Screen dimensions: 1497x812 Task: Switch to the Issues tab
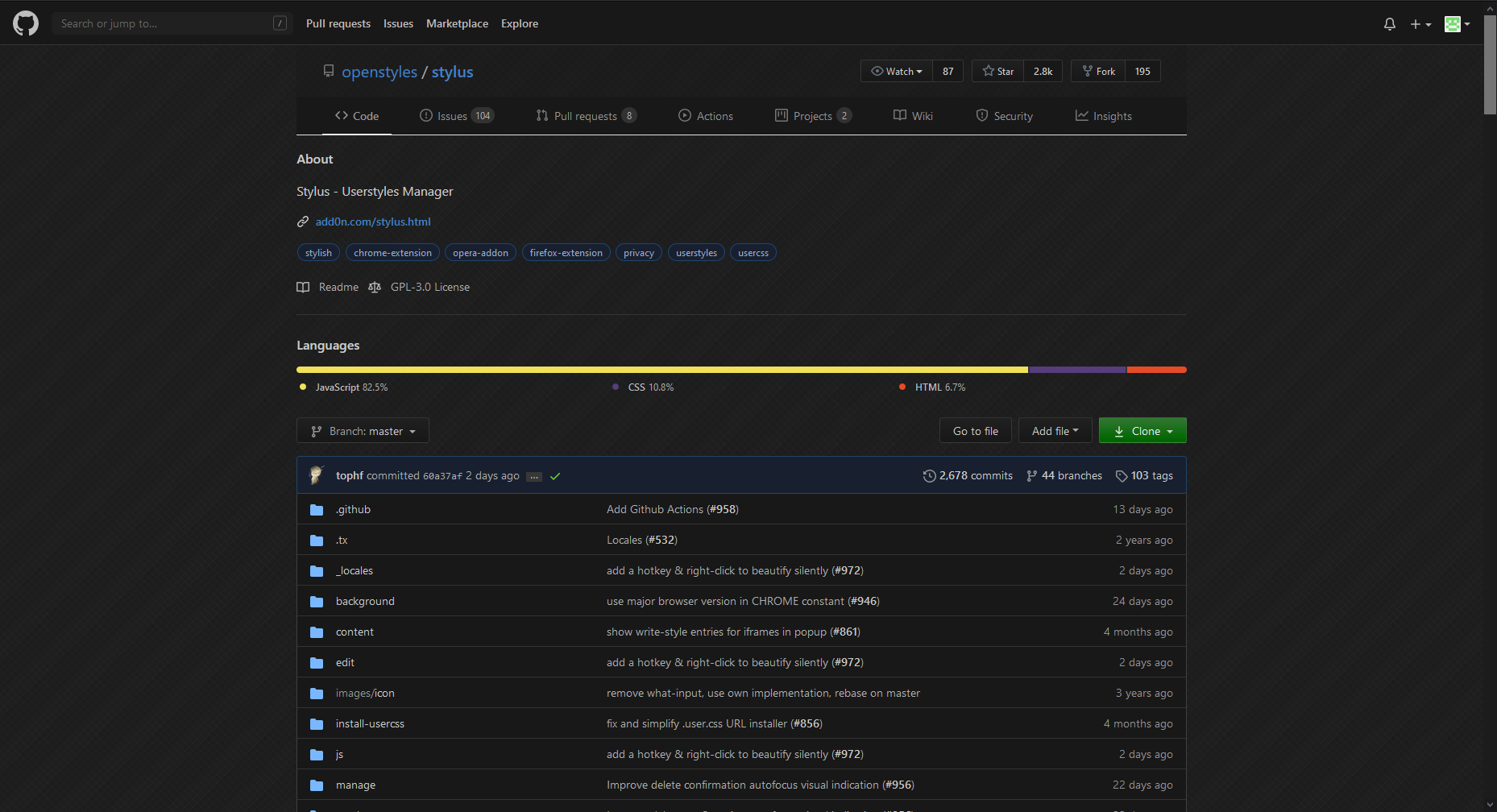pos(457,116)
